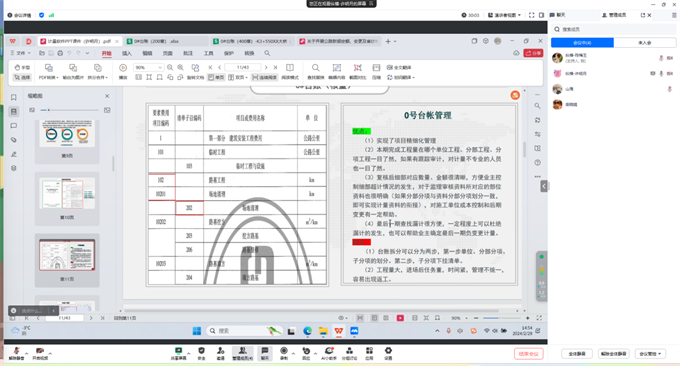Expand share screen options arrow
Viewport: 680px width, 366px height.
(x=188, y=353)
